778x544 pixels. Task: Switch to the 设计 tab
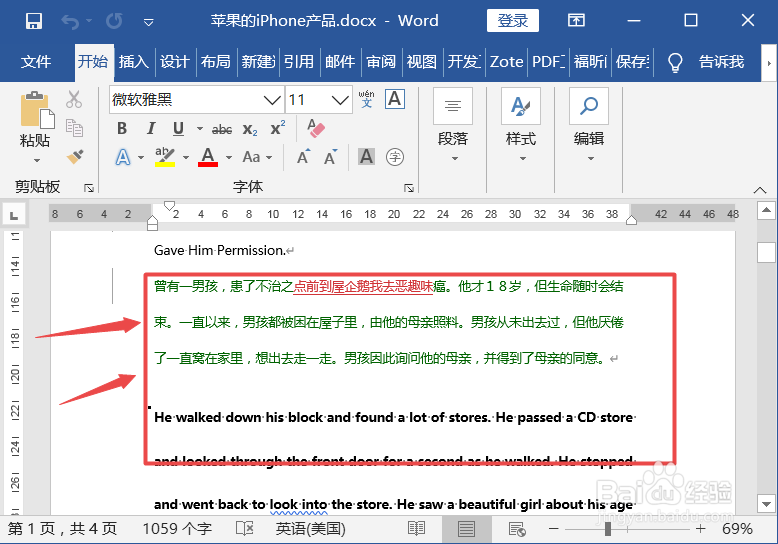pos(175,62)
